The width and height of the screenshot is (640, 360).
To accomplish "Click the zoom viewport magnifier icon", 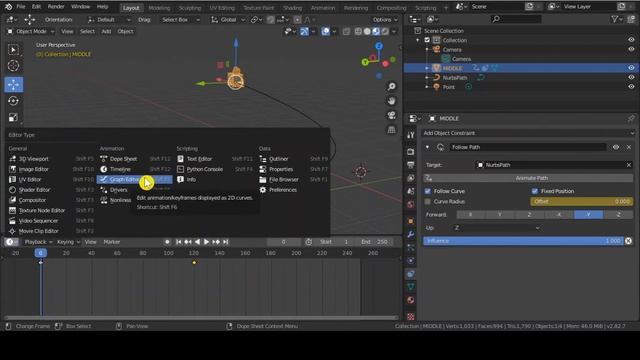I will 391,87.
